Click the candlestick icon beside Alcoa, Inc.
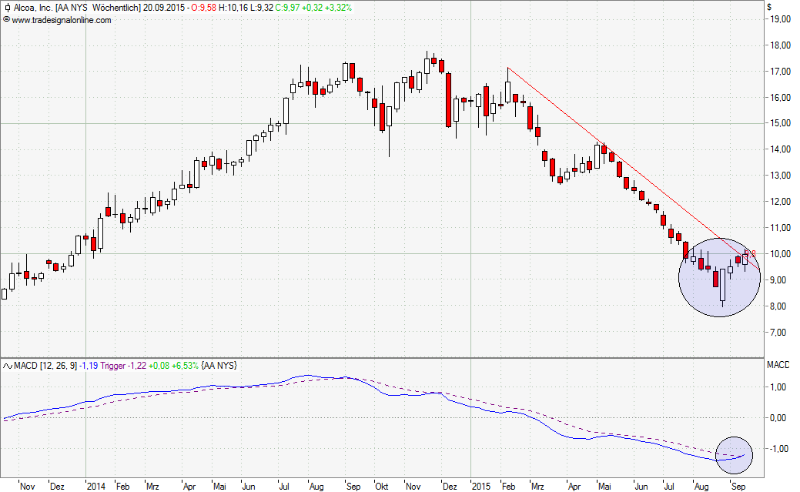This screenshot has height=492, width=800. pos(6,8)
